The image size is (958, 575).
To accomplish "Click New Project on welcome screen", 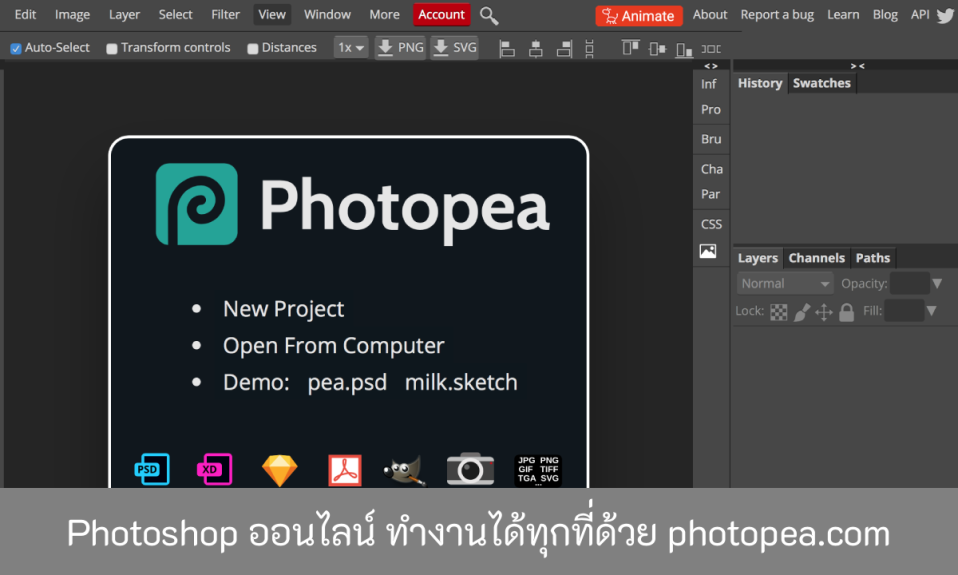I will click(283, 309).
